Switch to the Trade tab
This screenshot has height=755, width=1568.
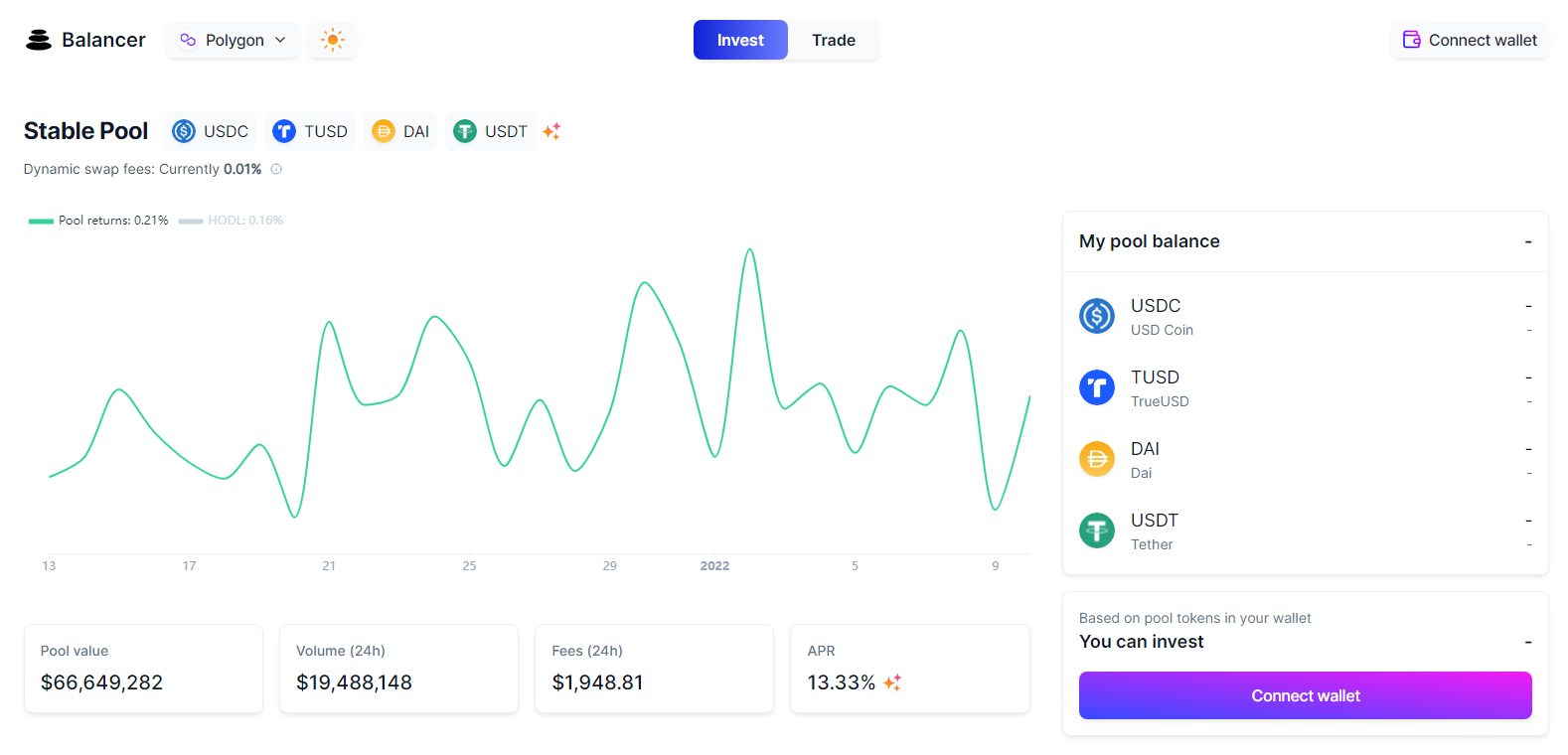[x=833, y=40]
